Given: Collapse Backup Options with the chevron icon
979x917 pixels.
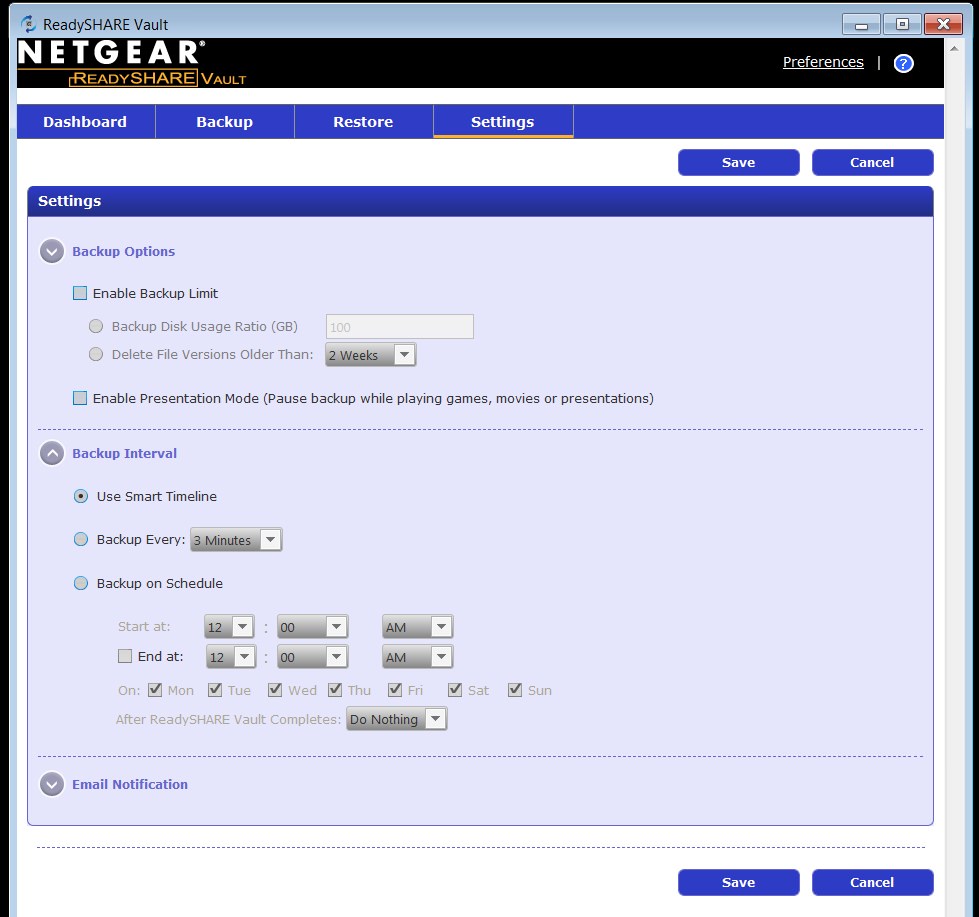Looking at the screenshot, I should [x=52, y=251].
